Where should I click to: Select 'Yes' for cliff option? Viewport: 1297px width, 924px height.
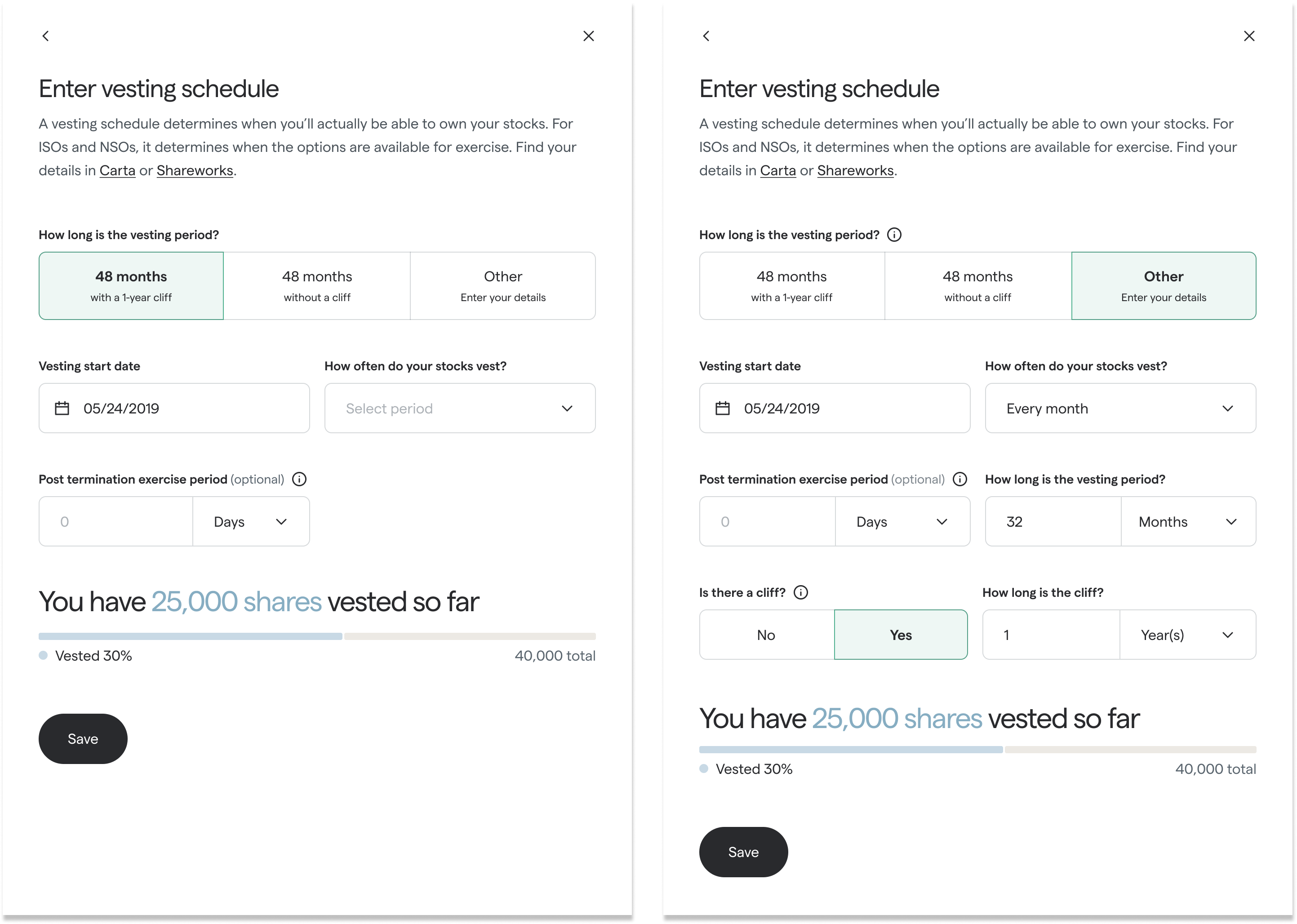point(901,635)
